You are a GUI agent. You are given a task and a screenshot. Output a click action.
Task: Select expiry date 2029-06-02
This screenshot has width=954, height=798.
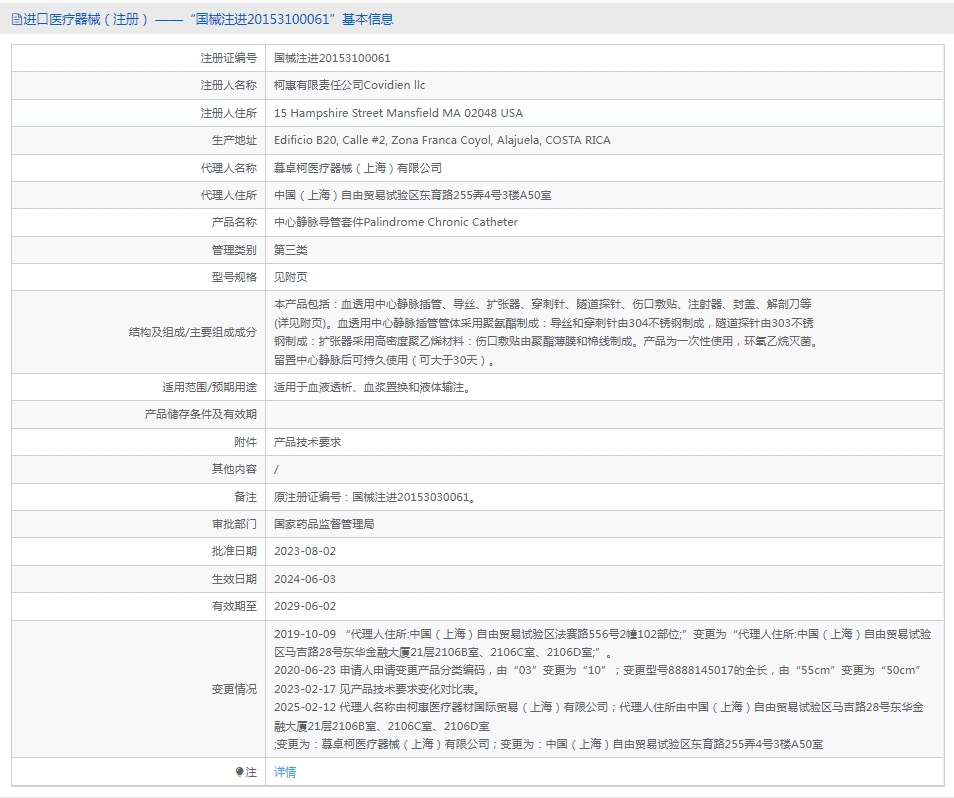coord(305,606)
